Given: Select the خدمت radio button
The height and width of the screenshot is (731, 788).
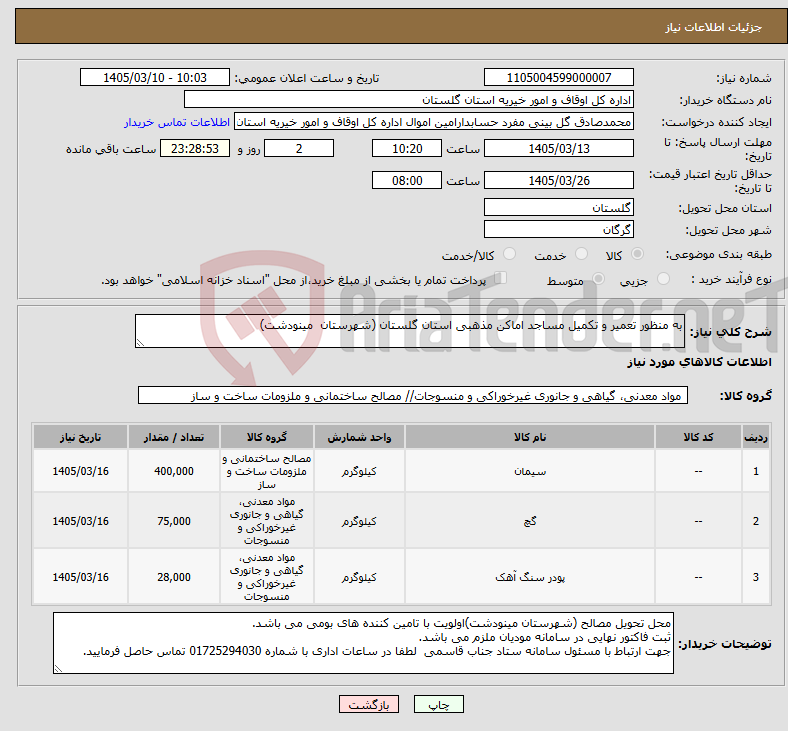Looking at the screenshot, I should pyautogui.click(x=581, y=254).
